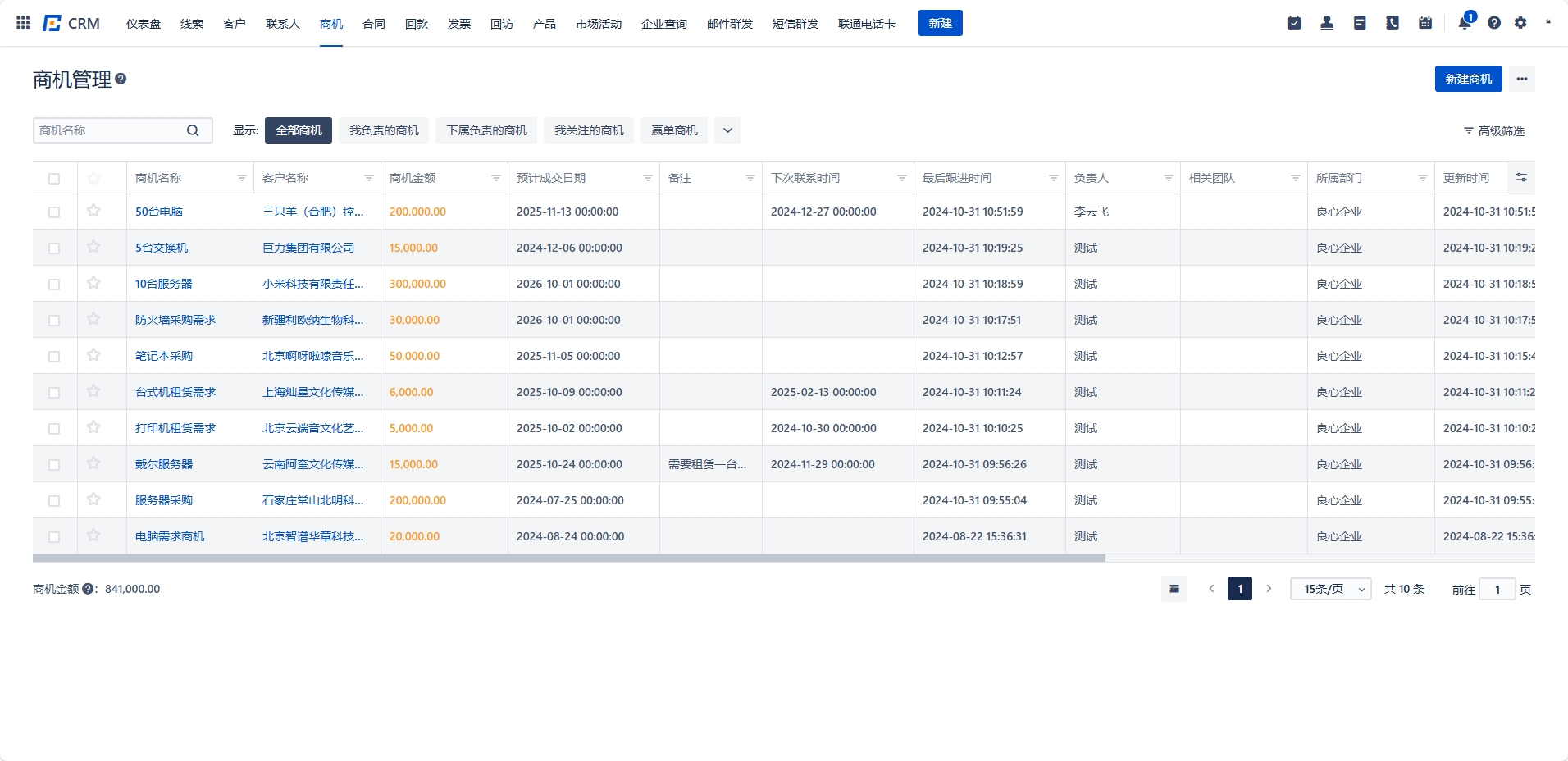Click the list view icon in pagination
The width and height of the screenshot is (1568, 761).
[x=1174, y=589]
